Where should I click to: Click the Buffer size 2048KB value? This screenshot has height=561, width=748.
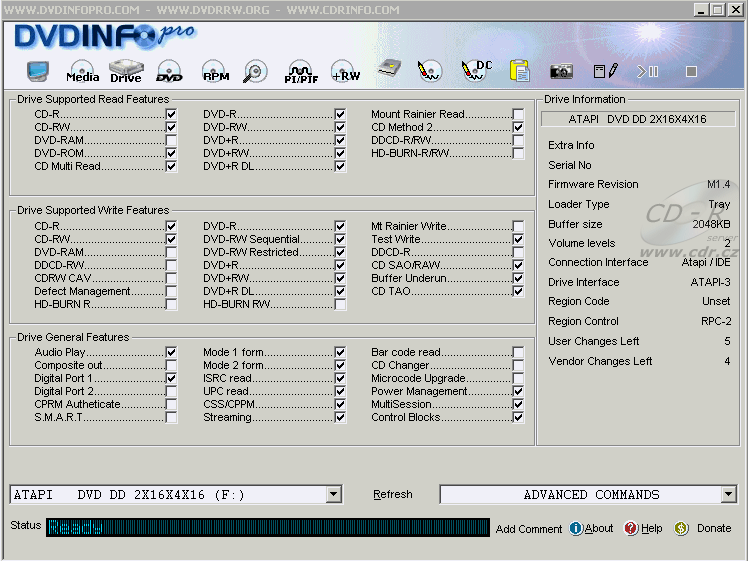pyautogui.click(x=711, y=224)
